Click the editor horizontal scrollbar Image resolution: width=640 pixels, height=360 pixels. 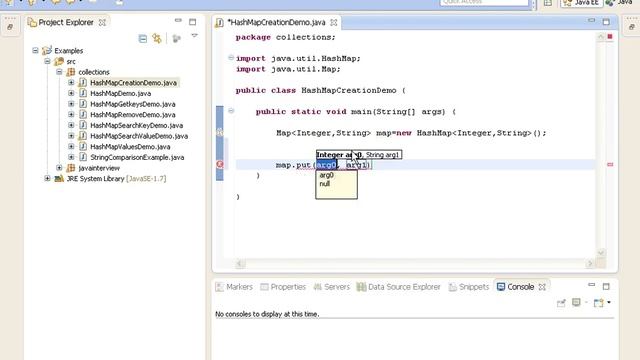pos(415,264)
